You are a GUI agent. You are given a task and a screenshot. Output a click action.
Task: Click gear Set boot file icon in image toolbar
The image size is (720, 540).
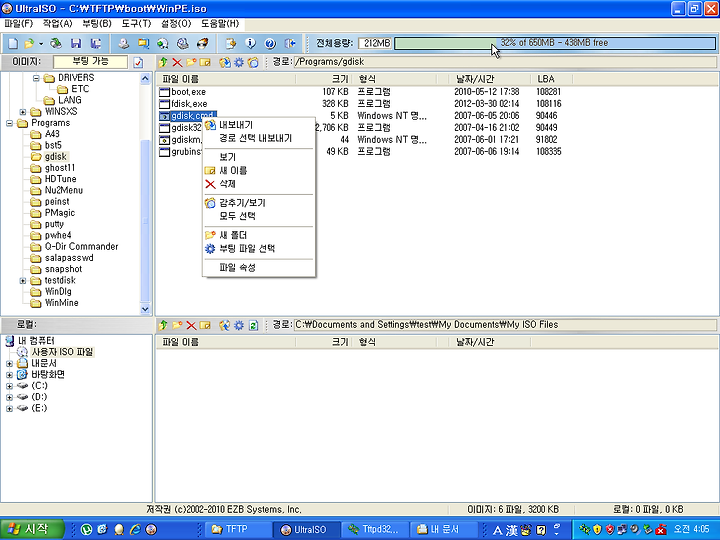[239, 62]
